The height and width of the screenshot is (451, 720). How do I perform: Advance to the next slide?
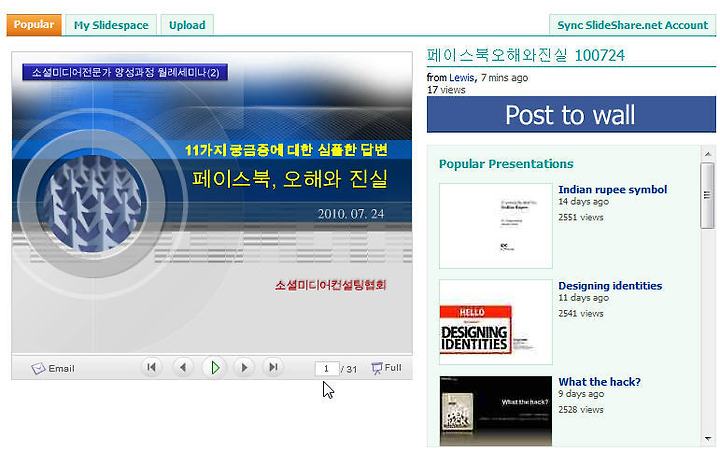(244, 367)
